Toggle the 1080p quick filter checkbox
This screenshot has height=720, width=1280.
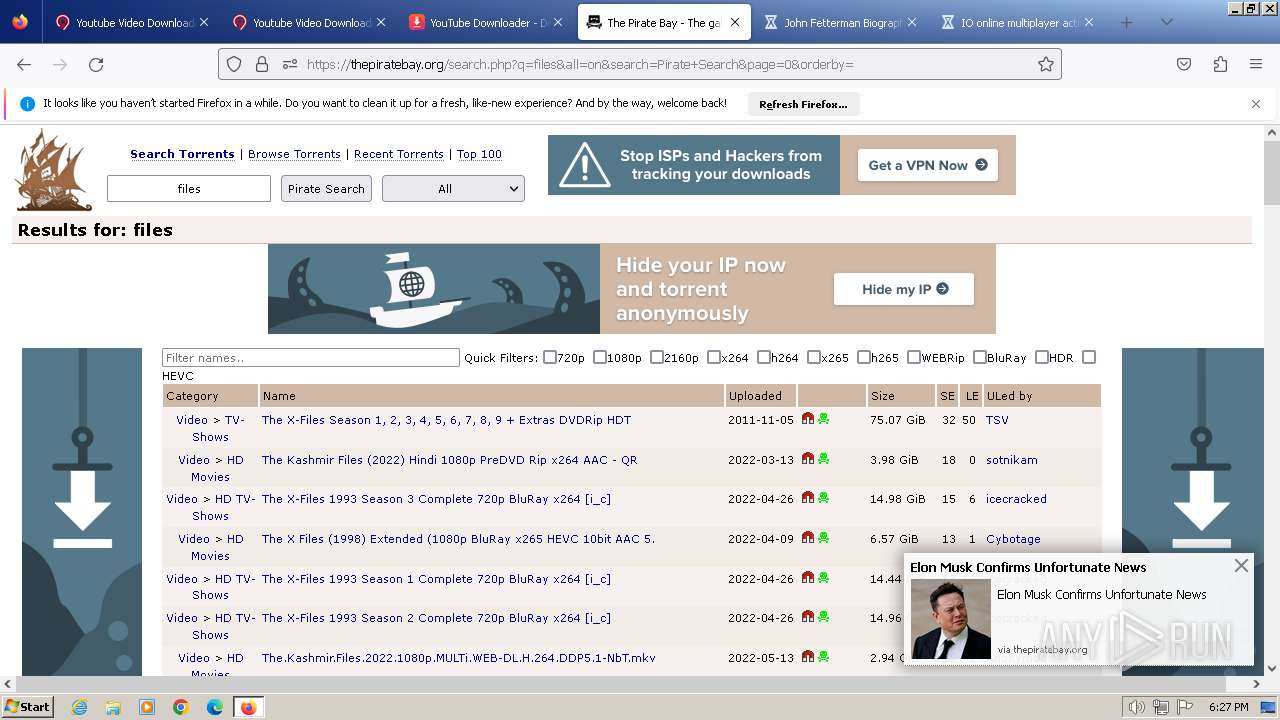(x=600, y=357)
